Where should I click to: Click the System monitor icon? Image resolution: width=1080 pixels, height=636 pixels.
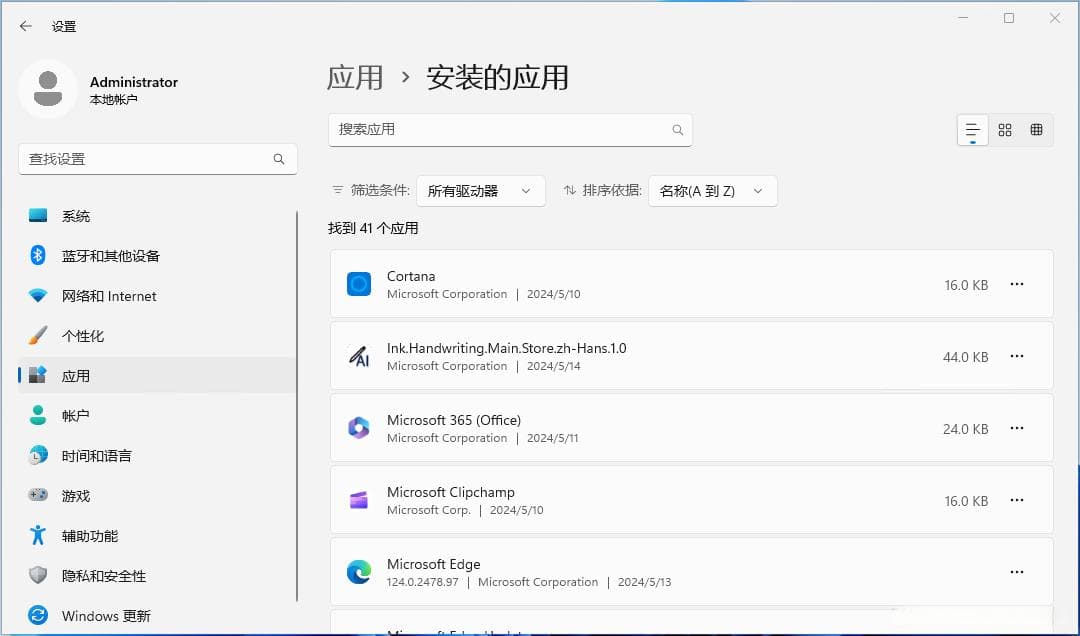pos(38,216)
